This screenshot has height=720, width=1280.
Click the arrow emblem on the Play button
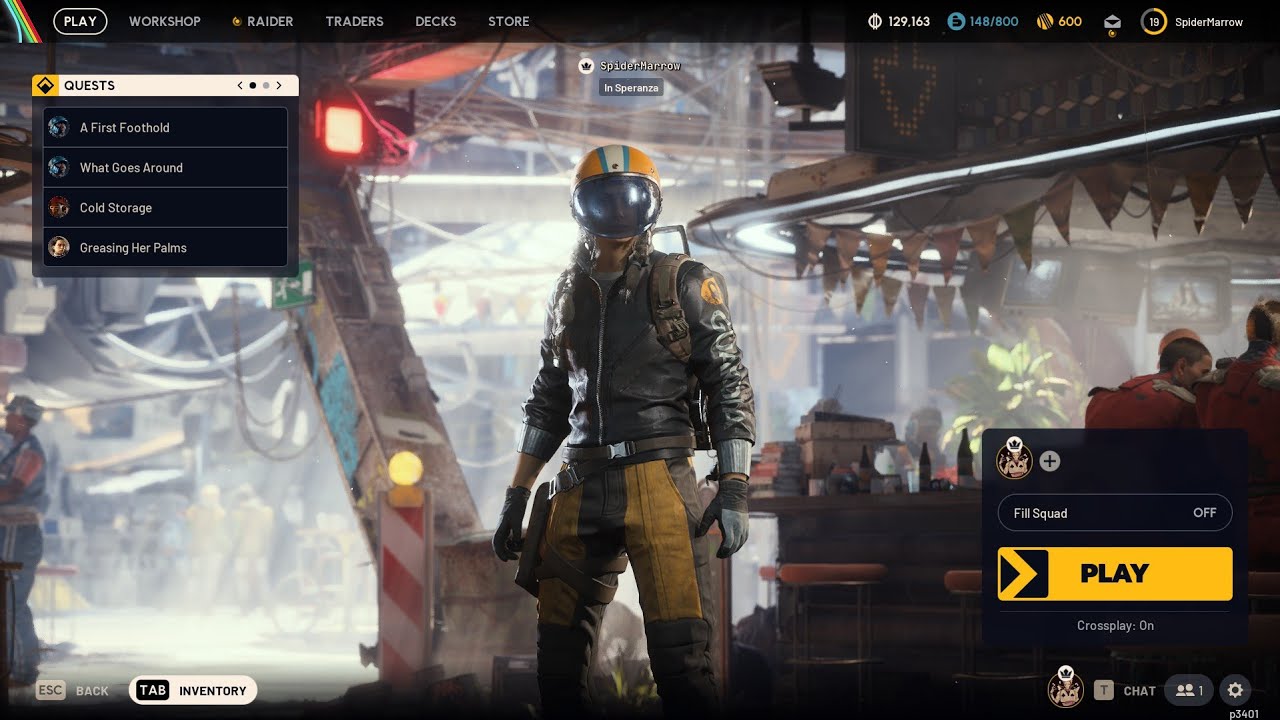click(x=1024, y=574)
